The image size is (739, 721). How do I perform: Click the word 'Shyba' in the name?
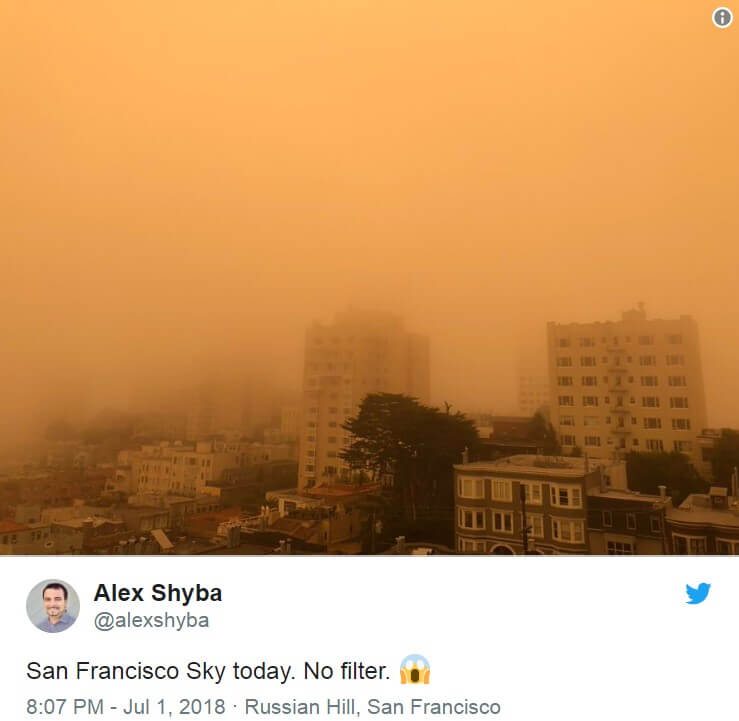pos(187,594)
